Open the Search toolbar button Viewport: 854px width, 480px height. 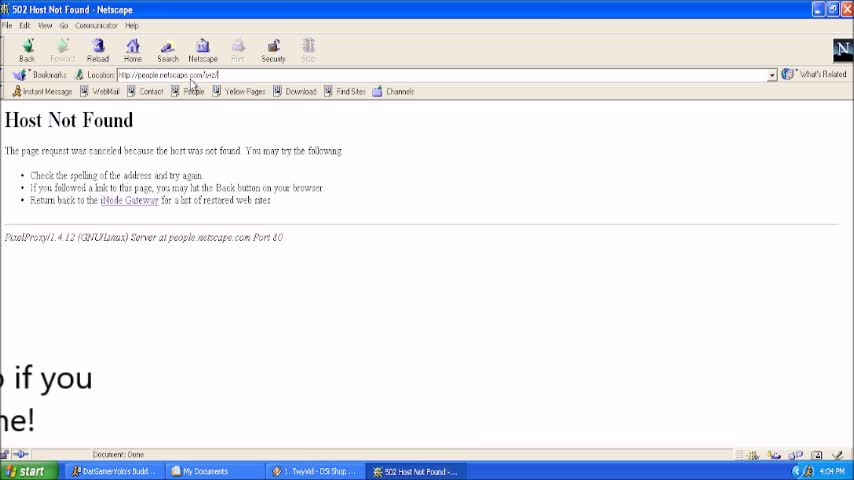point(168,51)
